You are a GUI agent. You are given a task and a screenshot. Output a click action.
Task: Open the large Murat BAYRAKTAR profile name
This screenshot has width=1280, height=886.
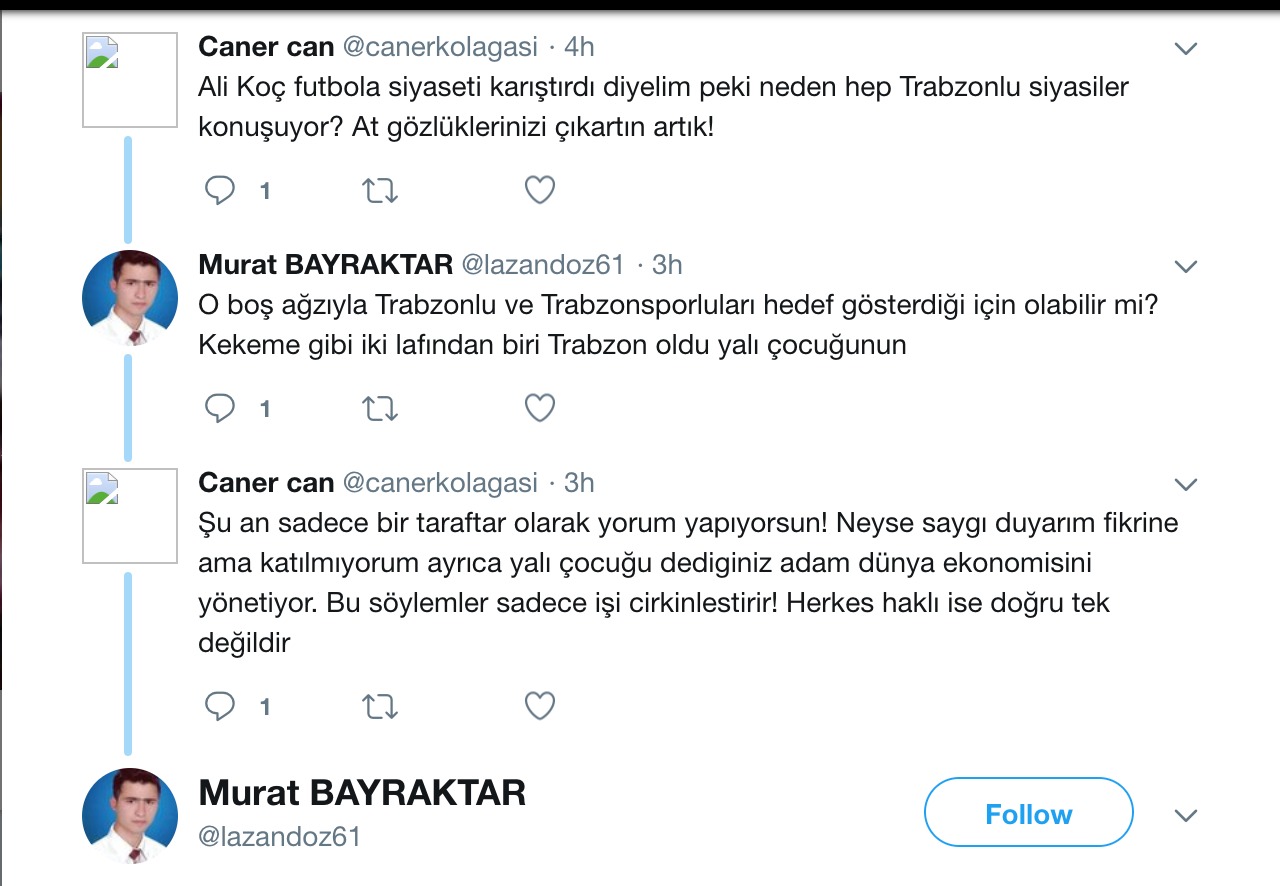(x=362, y=793)
